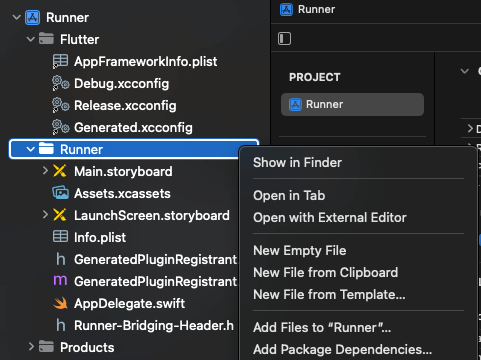Select Add Files to "Runner"… menu entry
This screenshot has height=360, width=481.
[322, 327]
